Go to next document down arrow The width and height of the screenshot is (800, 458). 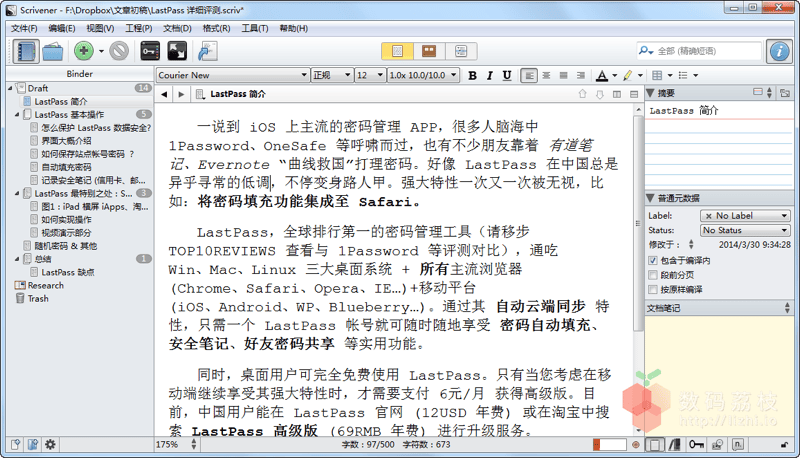coord(599,94)
